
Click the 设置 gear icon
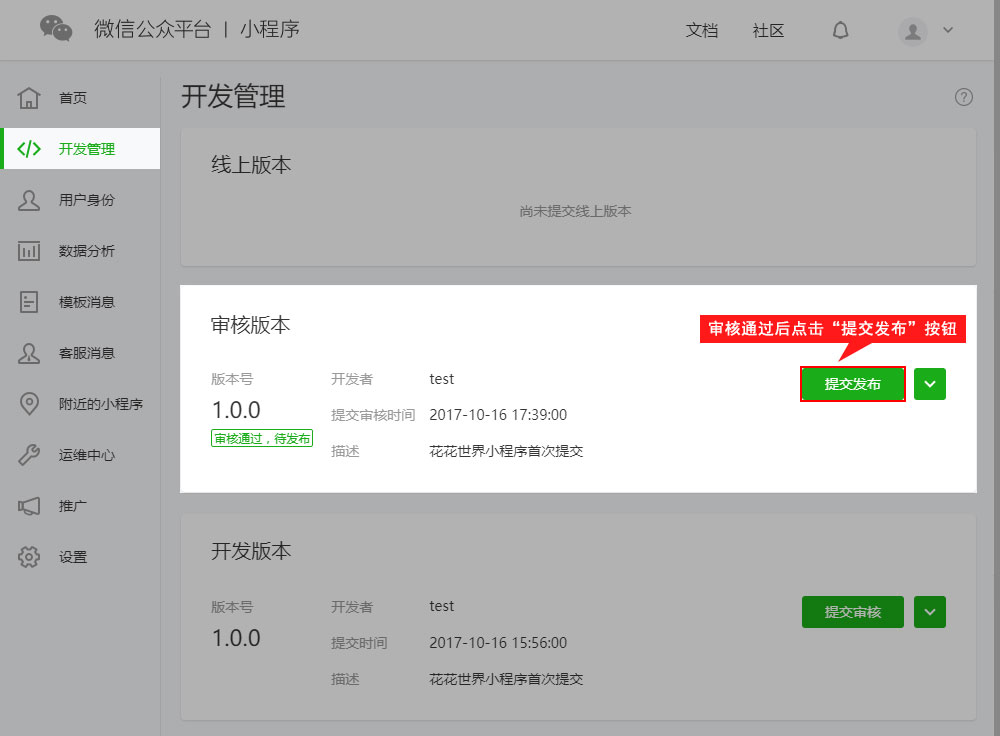(x=29, y=557)
